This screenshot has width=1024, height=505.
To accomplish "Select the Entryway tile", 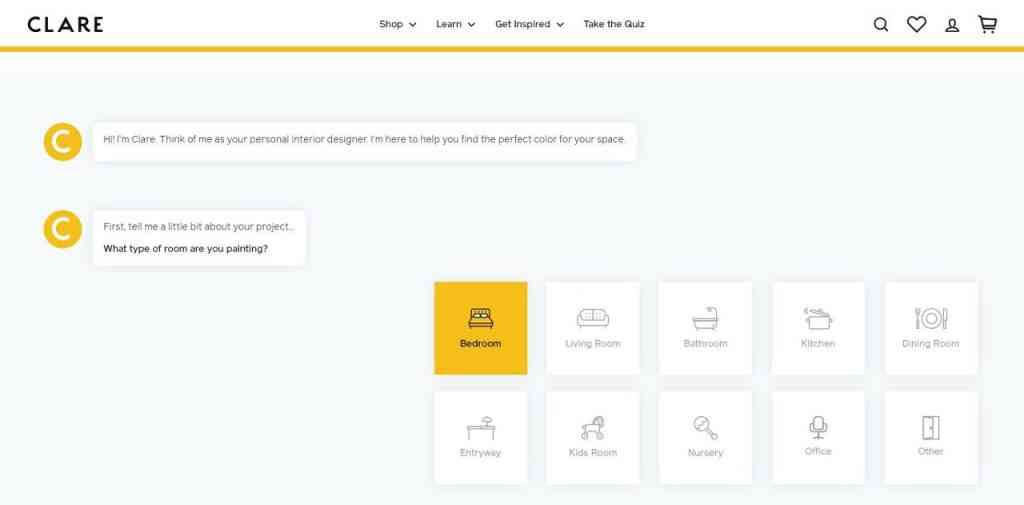I will (x=481, y=437).
